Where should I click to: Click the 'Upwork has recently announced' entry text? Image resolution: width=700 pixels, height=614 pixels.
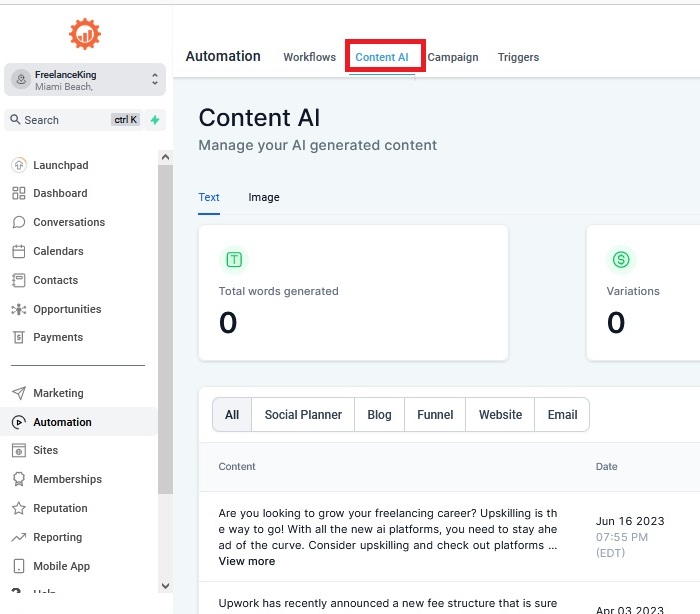pos(388,603)
